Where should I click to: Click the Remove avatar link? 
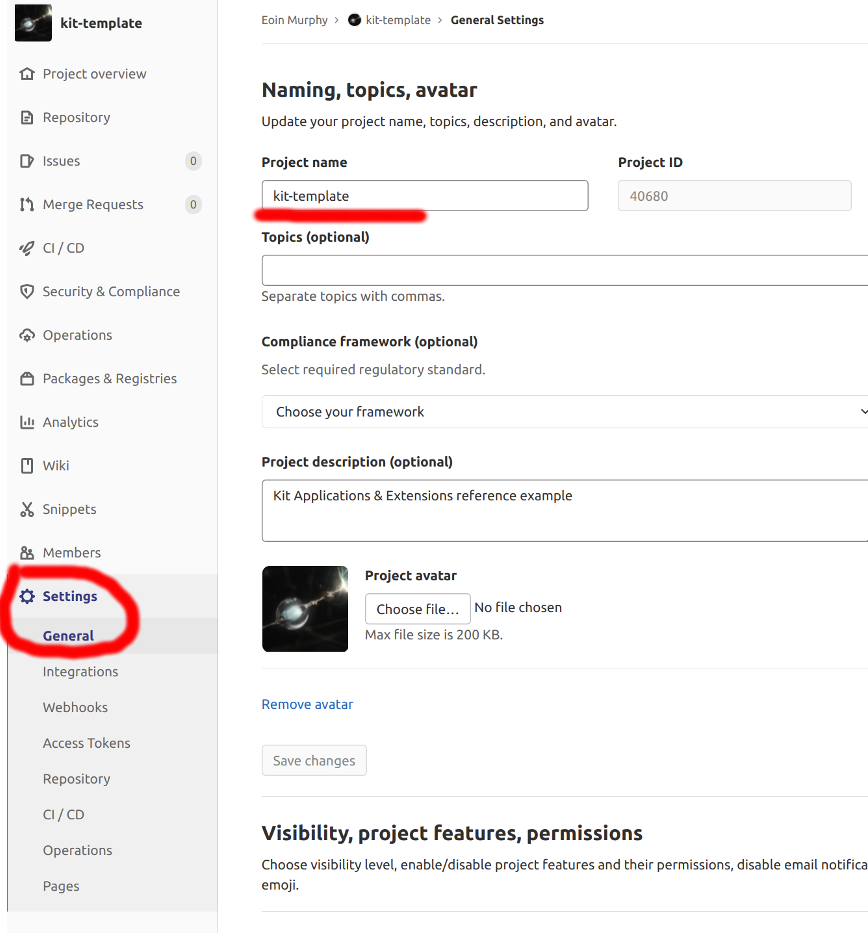(307, 704)
